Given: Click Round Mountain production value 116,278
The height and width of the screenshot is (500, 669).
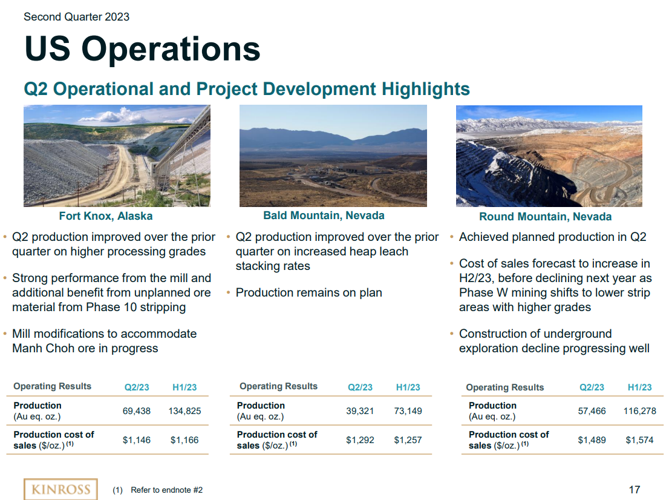Looking at the screenshot, I should click(640, 411).
